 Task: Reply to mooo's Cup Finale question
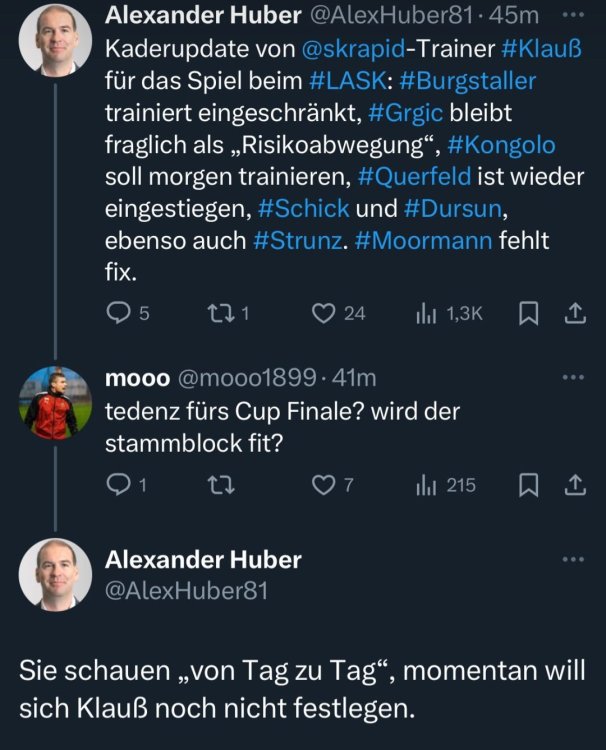tap(118, 485)
